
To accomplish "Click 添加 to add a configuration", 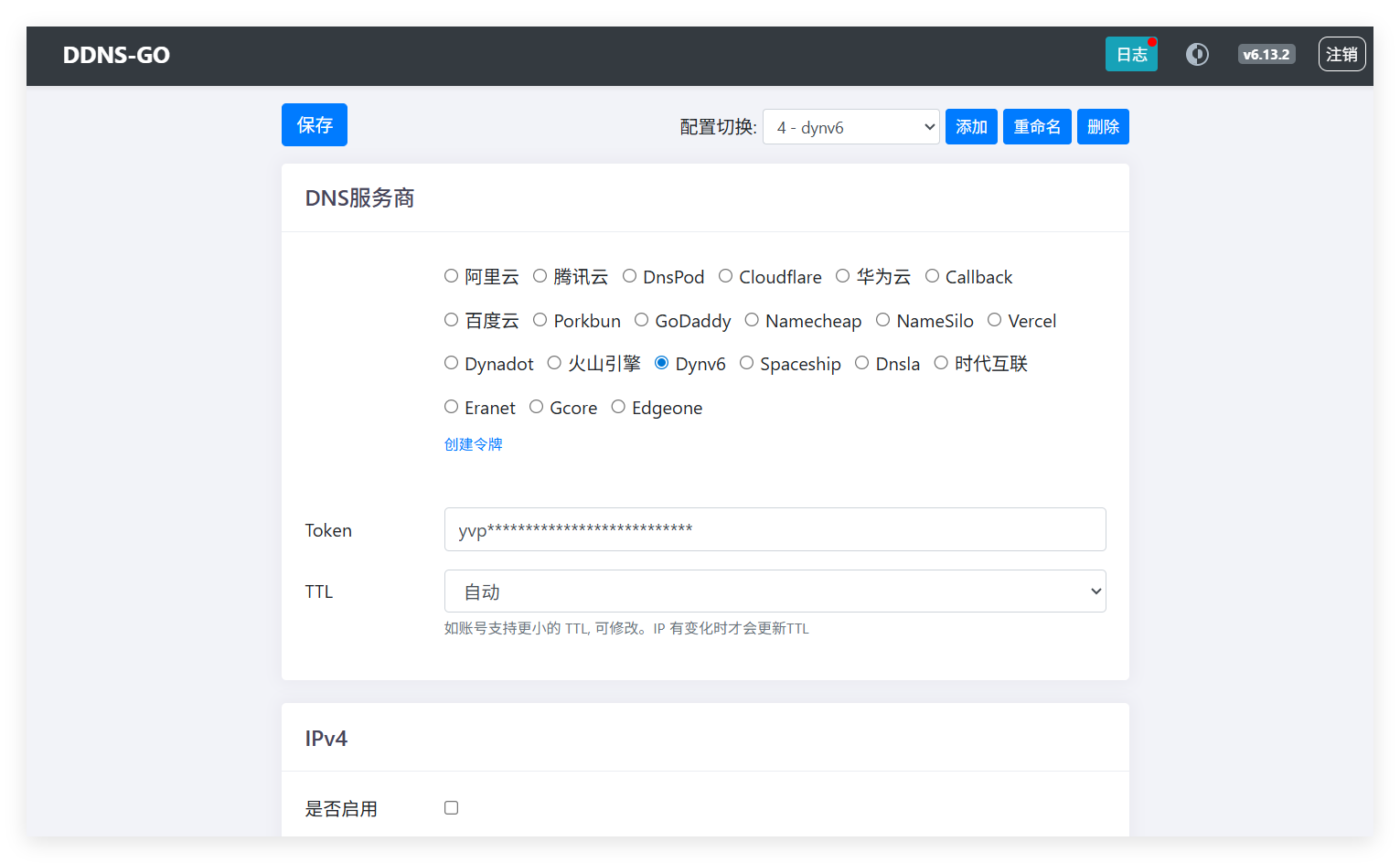I will (x=971, y=126).
